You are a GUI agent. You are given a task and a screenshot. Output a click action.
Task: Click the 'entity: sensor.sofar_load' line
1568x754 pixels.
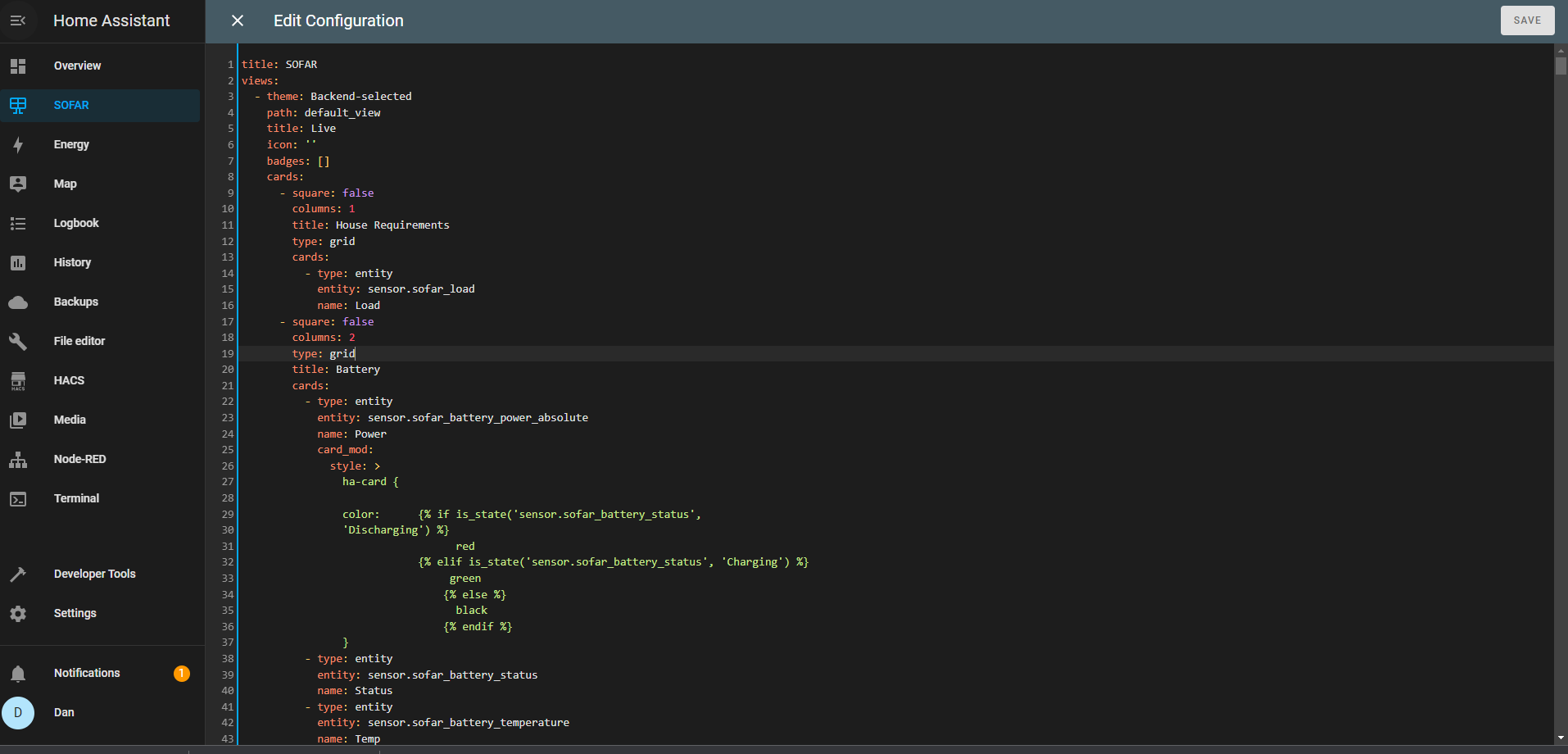(396, 289)
